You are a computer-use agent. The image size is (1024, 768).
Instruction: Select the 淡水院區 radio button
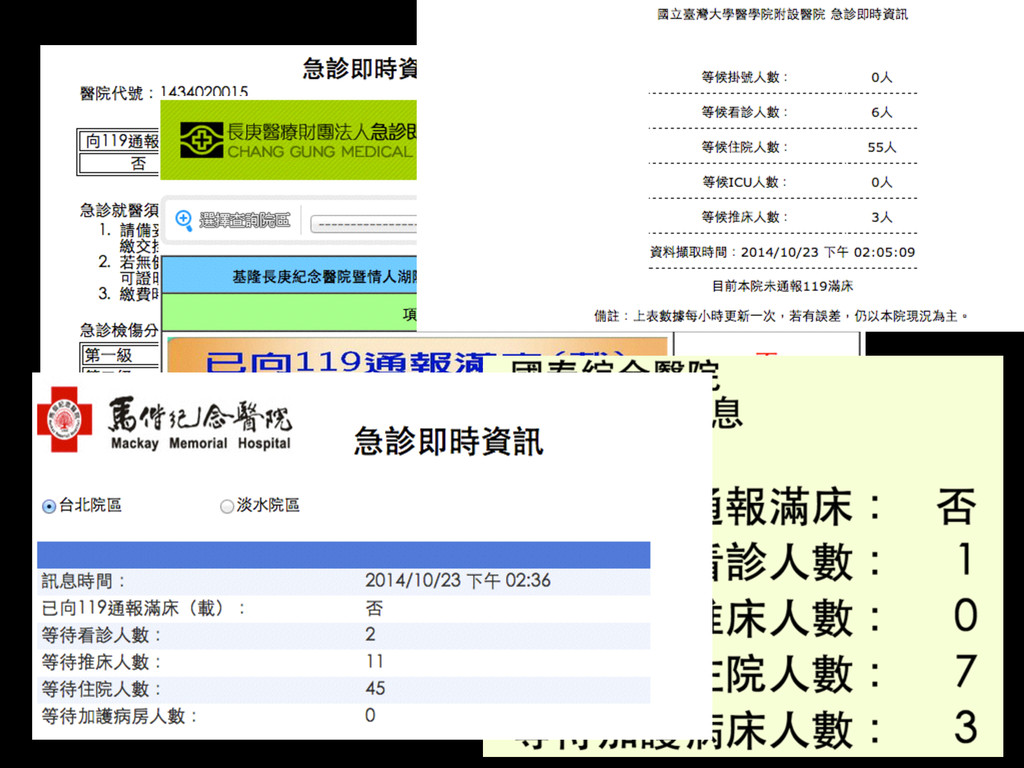pos(227,506)
